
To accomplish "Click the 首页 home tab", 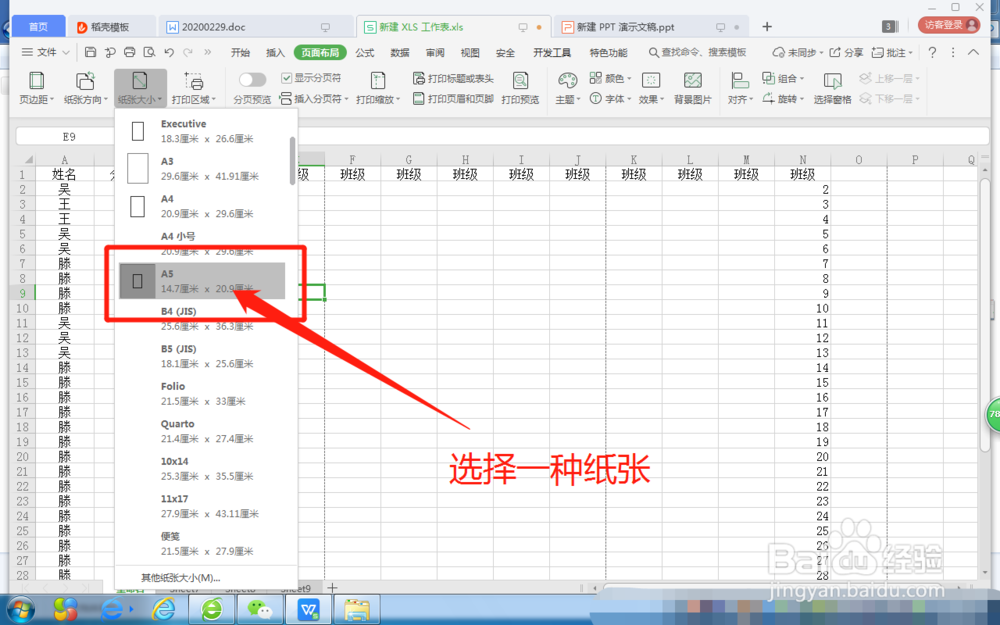I will (x=38, y=26).
